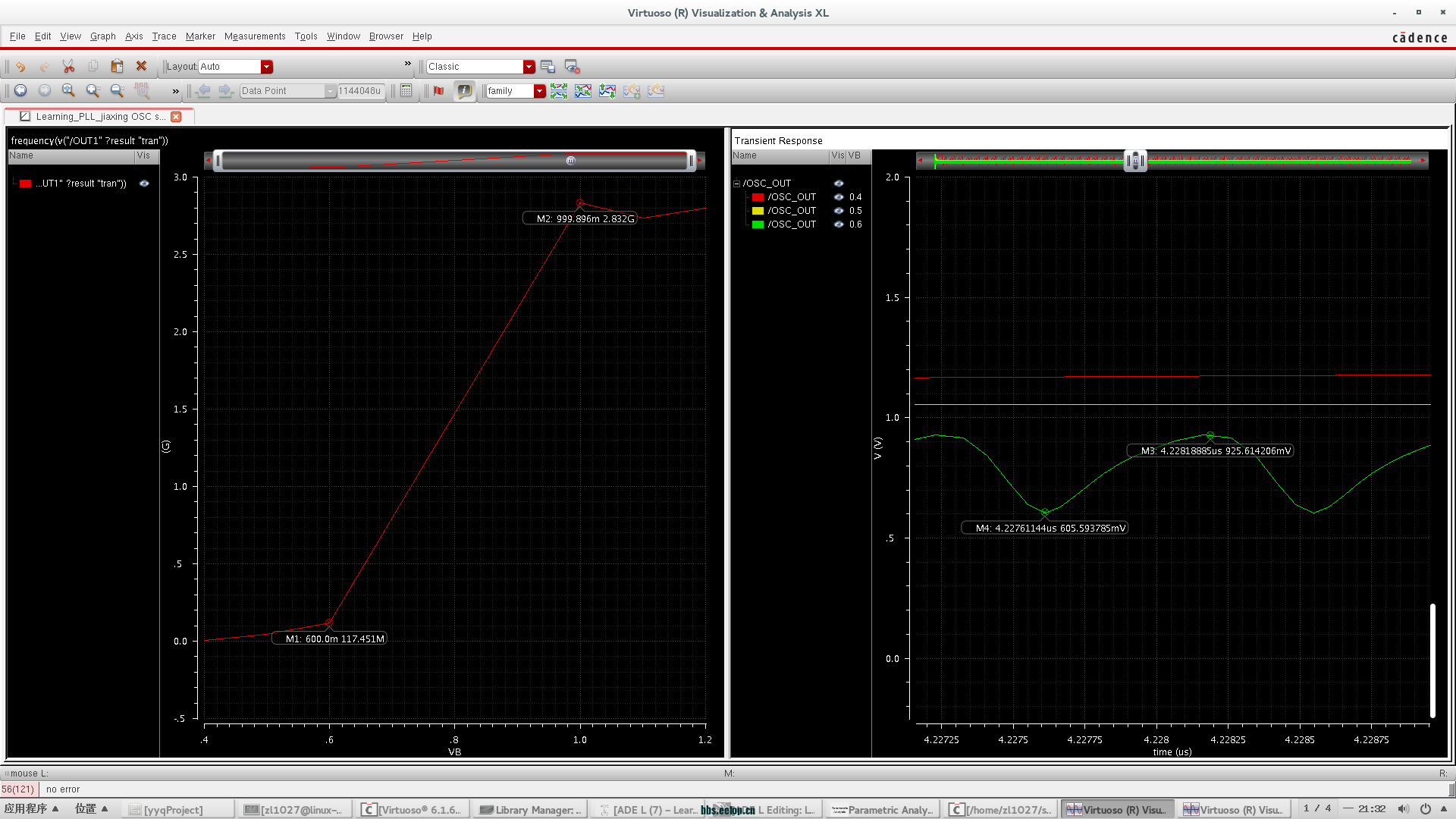The image size is (1456, 819).
Task: Click the graph tab document icon
Action: tap(25, 116)
